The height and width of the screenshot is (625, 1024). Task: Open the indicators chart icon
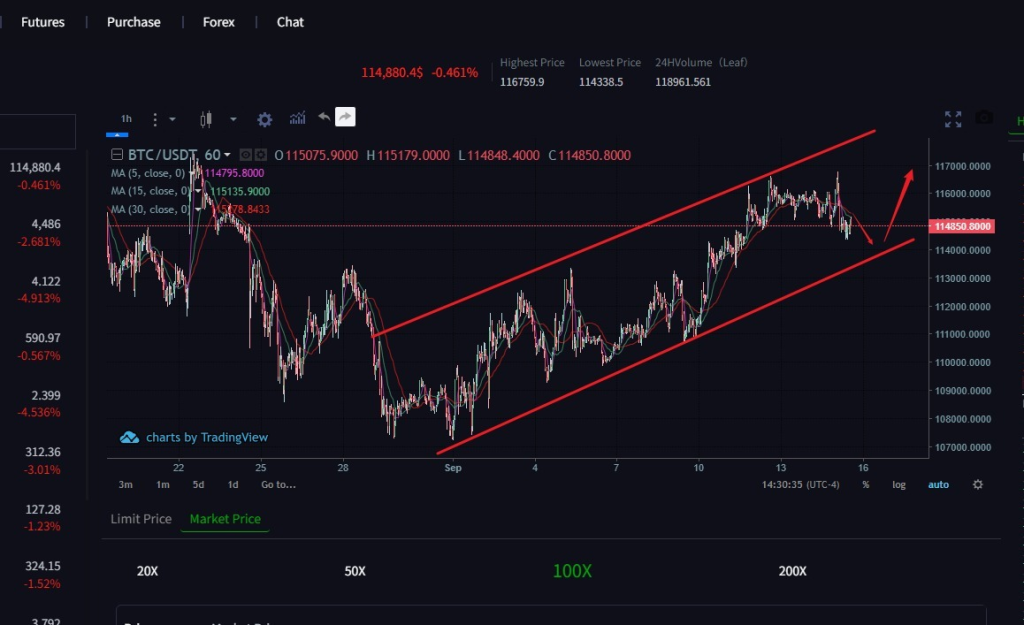coord(297,119)
